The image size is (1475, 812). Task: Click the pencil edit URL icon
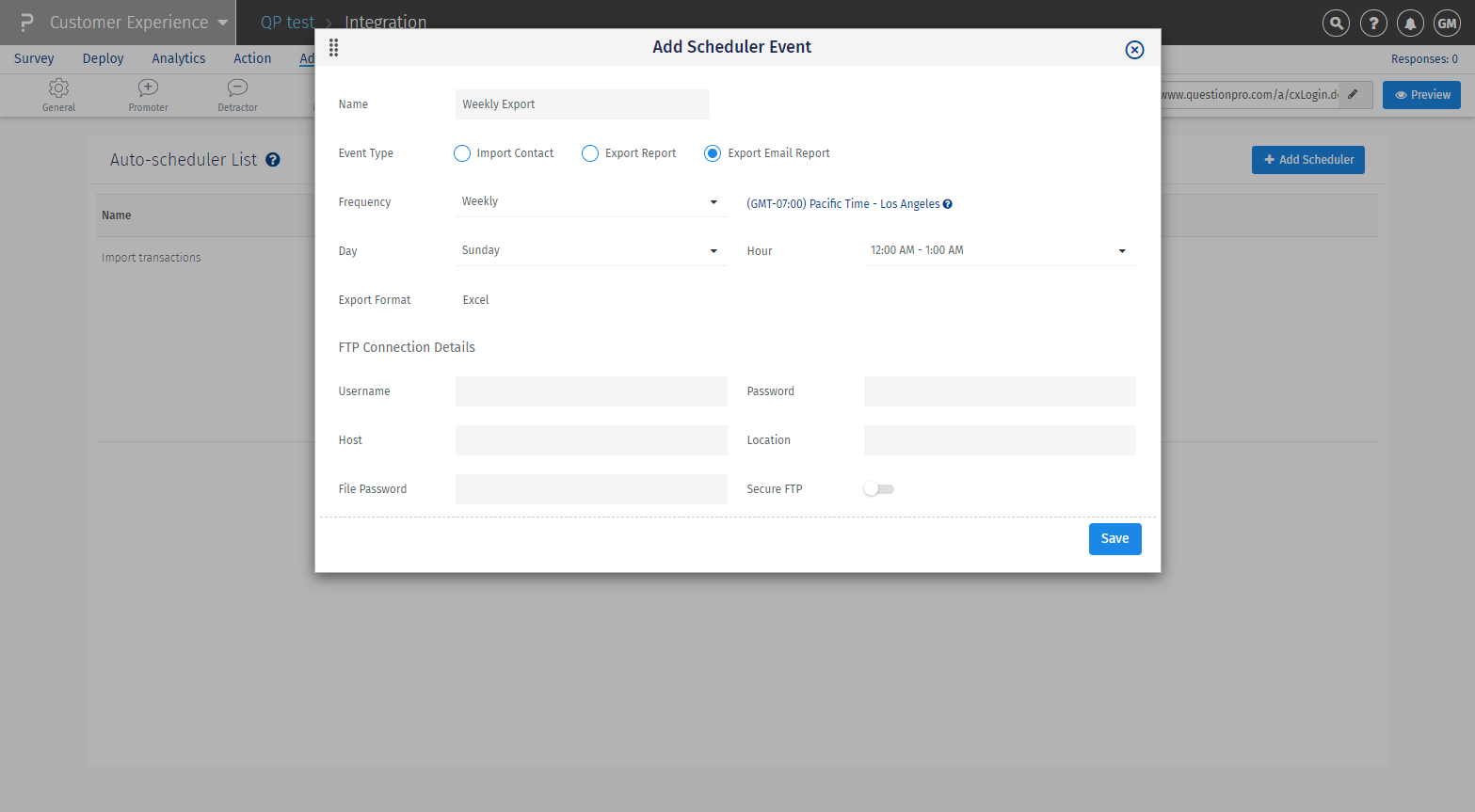coord(1353,94)
